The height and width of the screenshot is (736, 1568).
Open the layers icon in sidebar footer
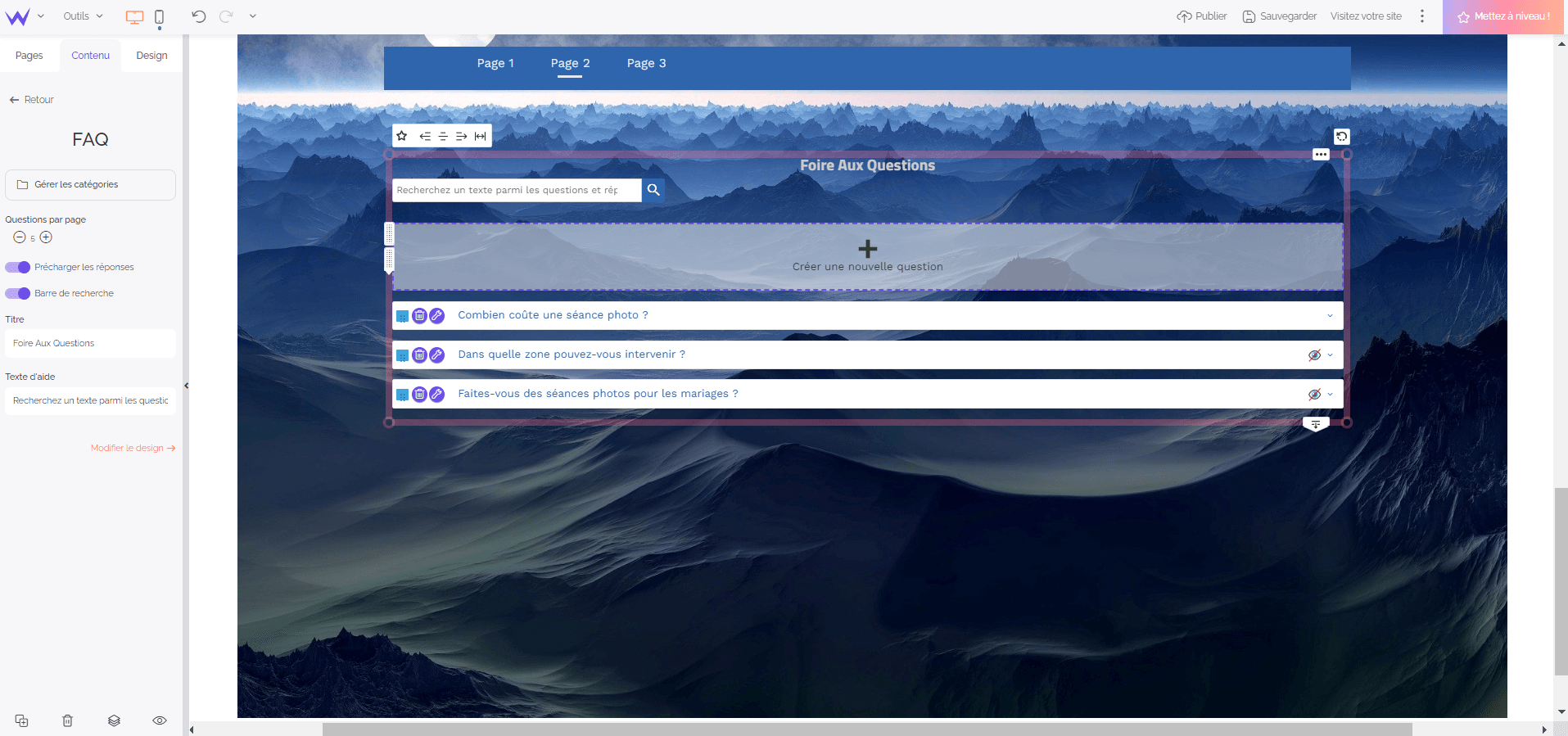click(114, 720)
